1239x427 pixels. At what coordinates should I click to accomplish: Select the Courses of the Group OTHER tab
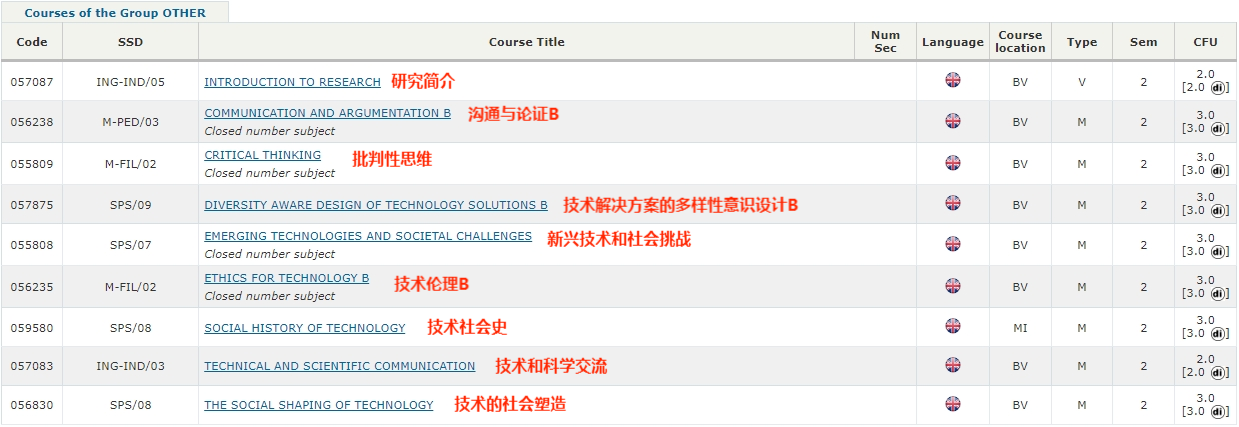pos(115,13)
